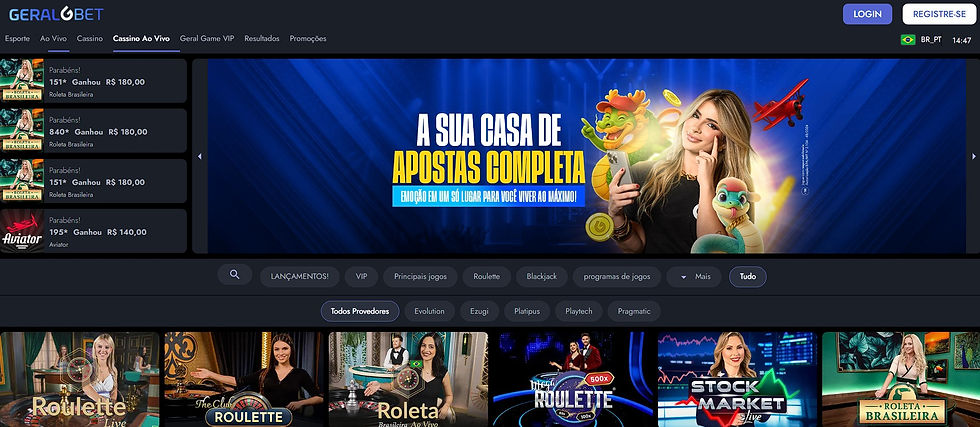Select Roulette category filter
The width and height of the screenshot is (980, 427).
pyautogui.click(x=487, y=276)
